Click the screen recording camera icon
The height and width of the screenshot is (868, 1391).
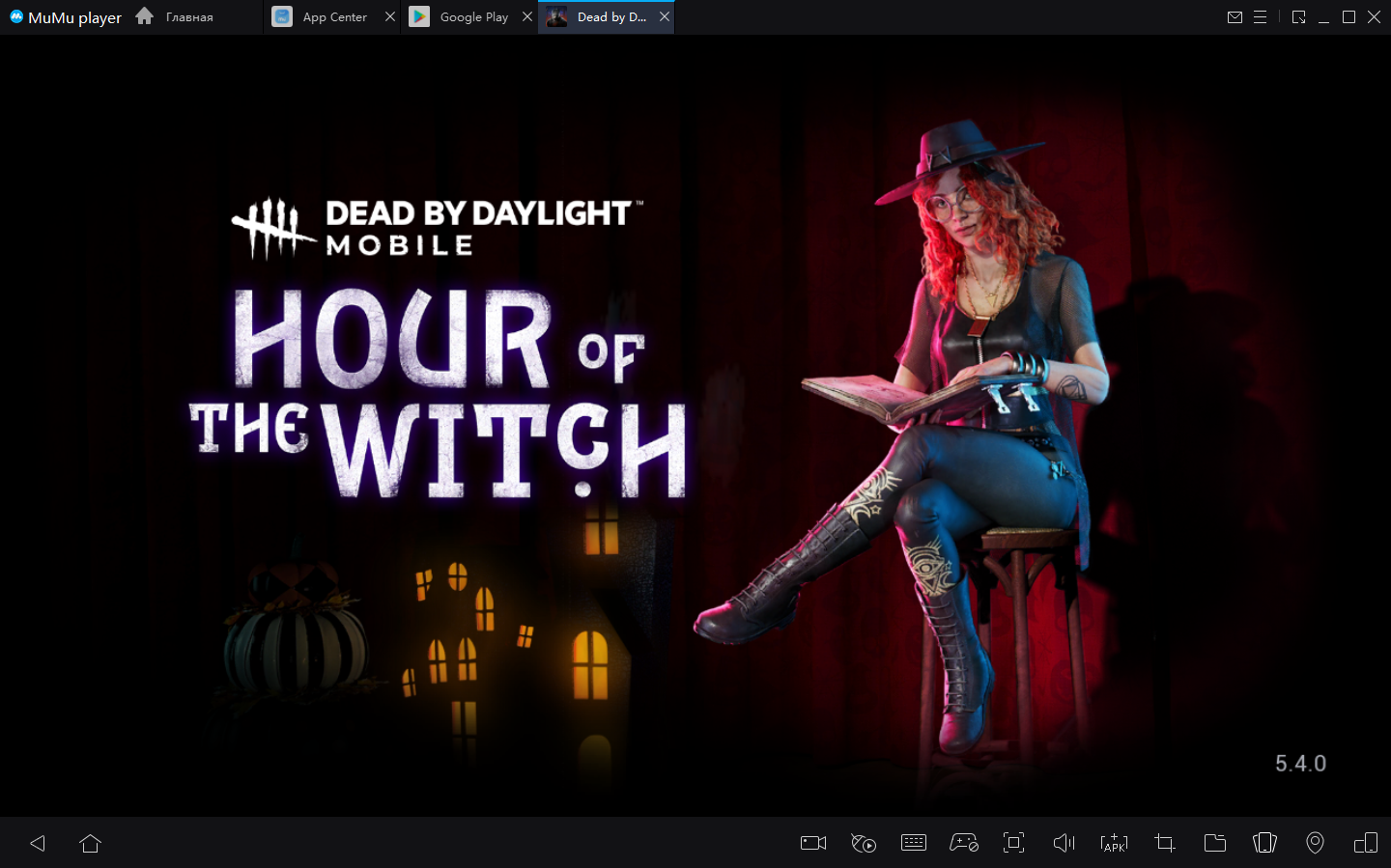point(813,843)
